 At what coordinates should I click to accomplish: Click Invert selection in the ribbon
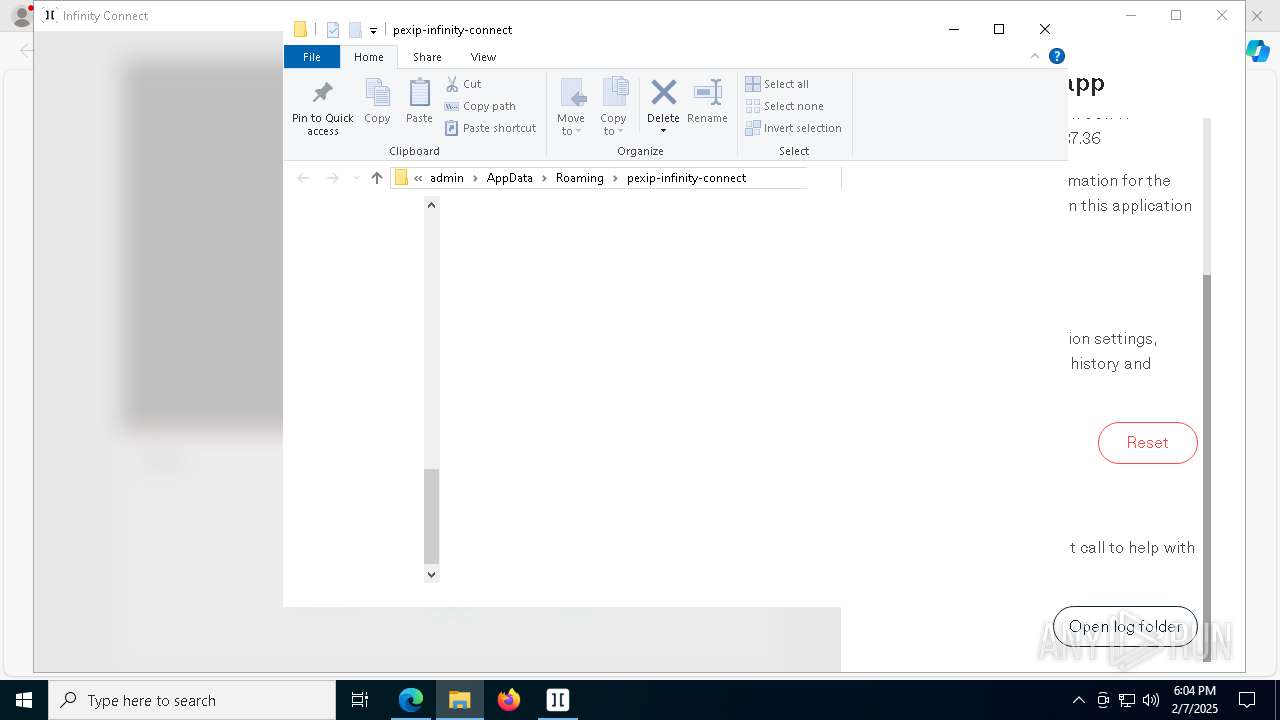pyautogui.click(x=793, y=128)
